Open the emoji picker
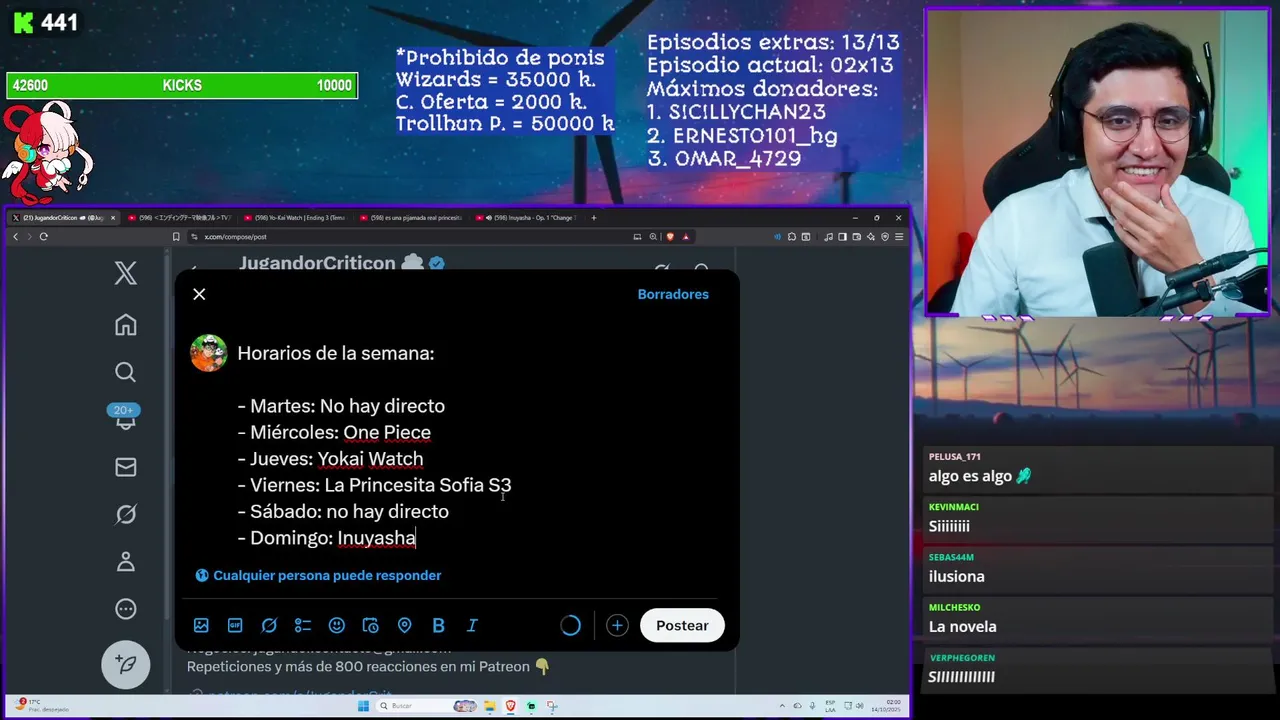 [x=337, y=625]
